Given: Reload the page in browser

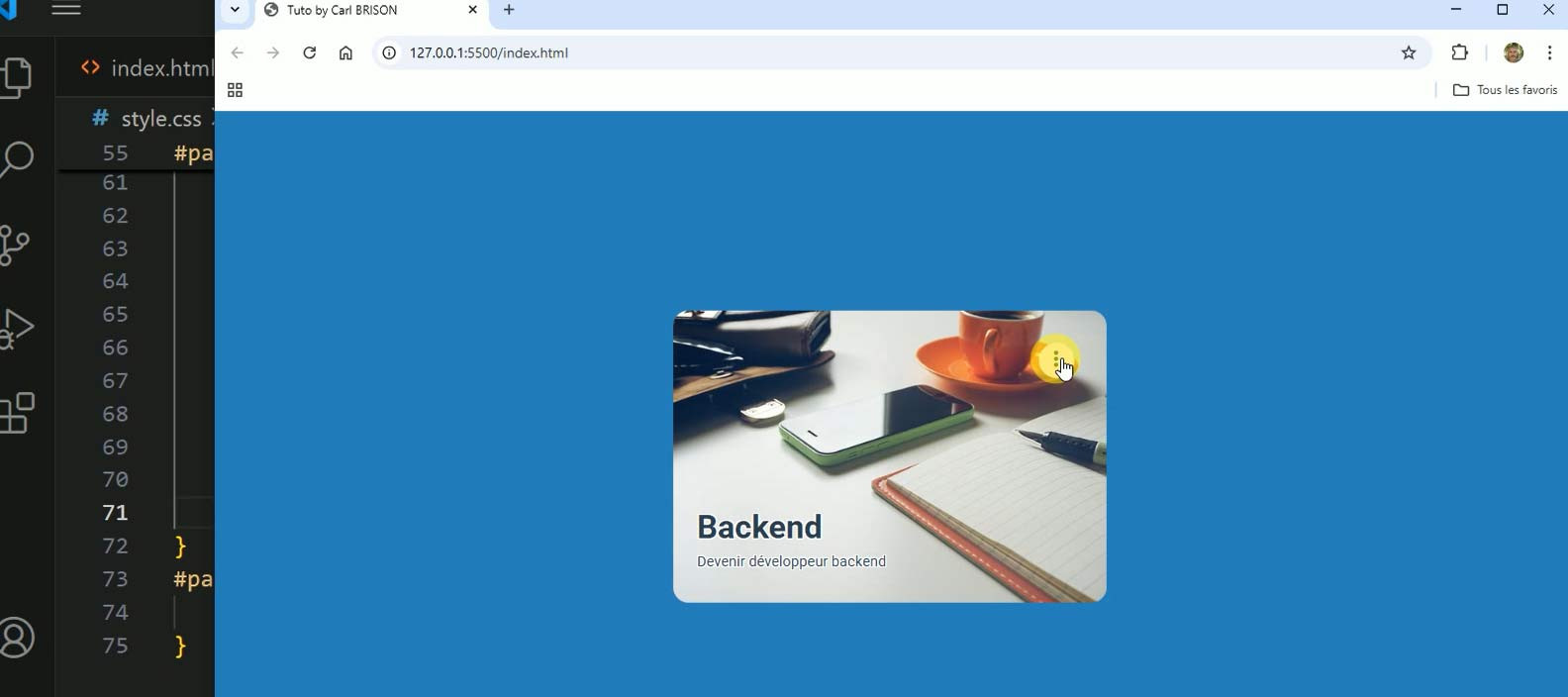Looking at the screenshot, I should (x=310, y=52).
